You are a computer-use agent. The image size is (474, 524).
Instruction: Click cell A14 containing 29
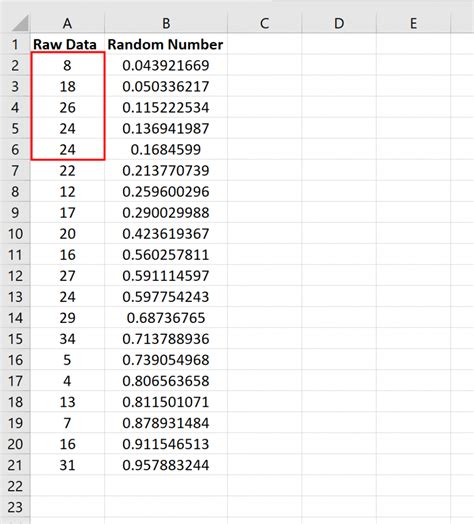coord(68,317)
